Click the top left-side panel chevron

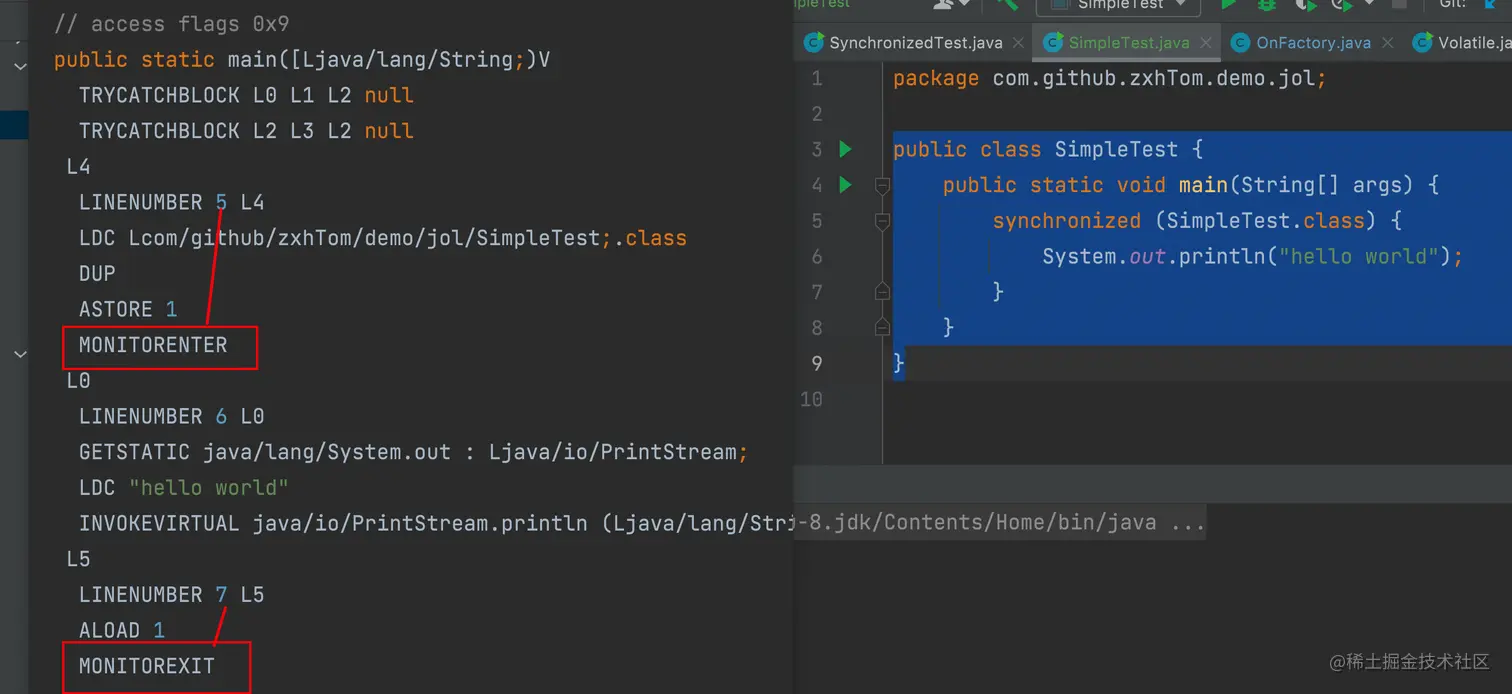coord(20,67)
